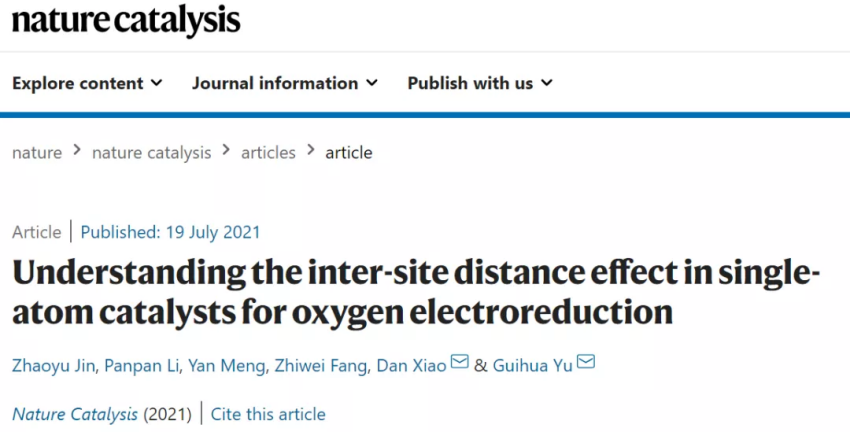
Task: Go to the nature breadcrumb link
Action: tap(37, 153)
